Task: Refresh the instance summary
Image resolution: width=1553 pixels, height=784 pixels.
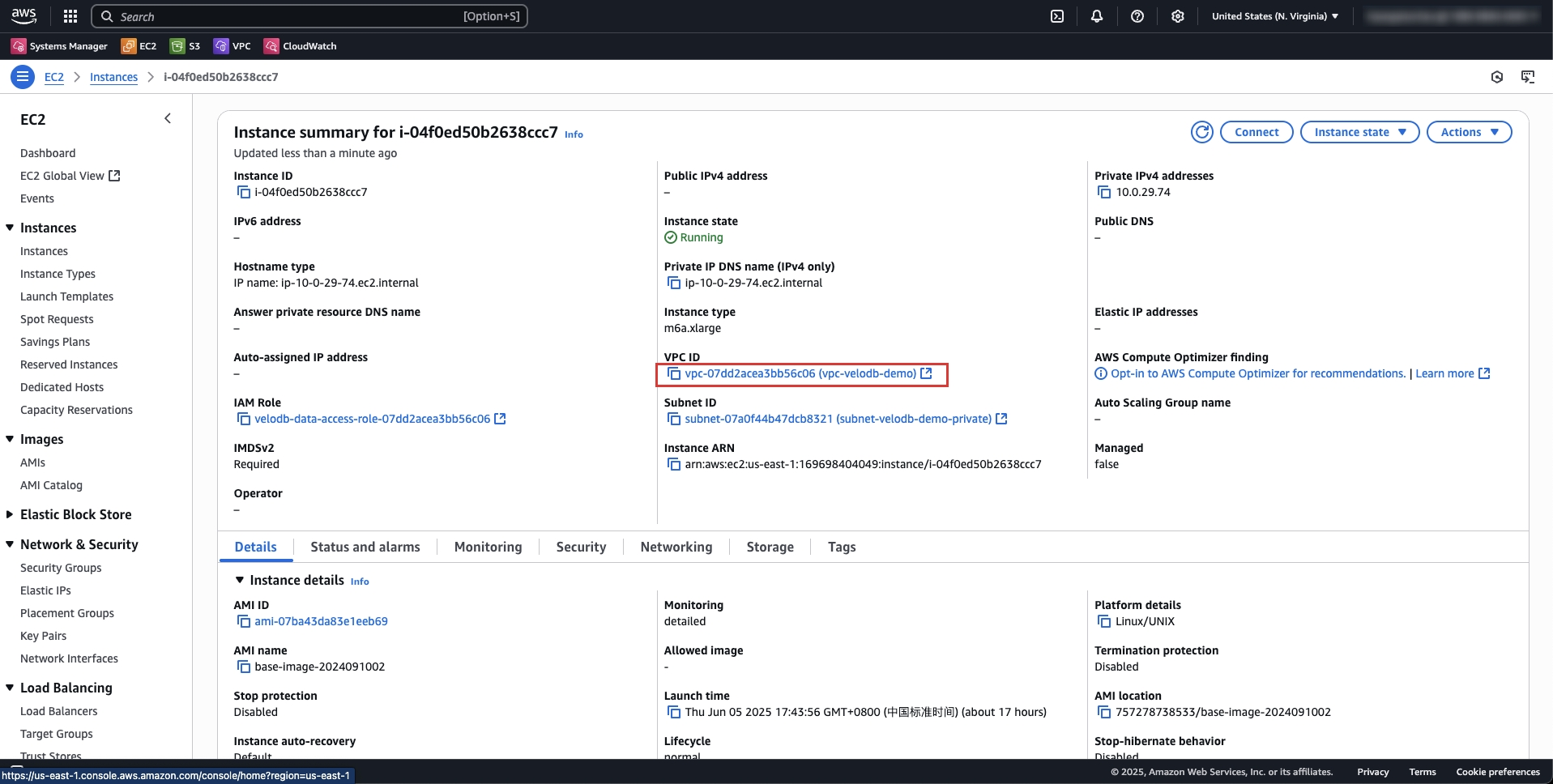Action: point(1202,132)
